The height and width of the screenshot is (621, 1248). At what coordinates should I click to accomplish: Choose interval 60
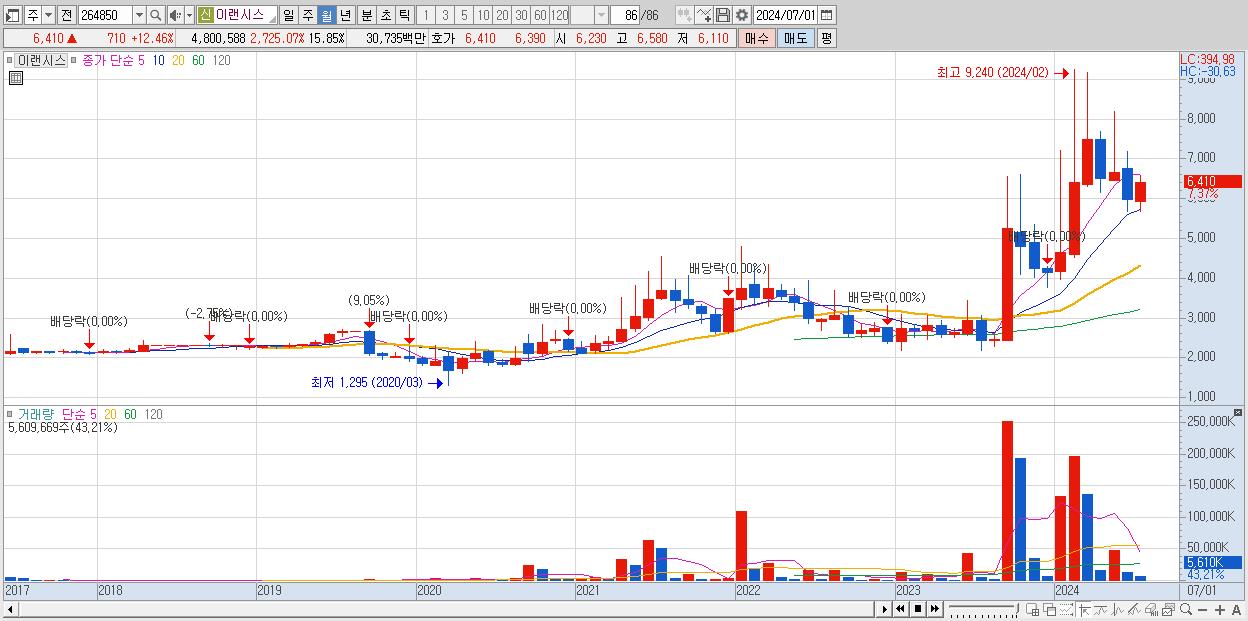tap(540, 15)
